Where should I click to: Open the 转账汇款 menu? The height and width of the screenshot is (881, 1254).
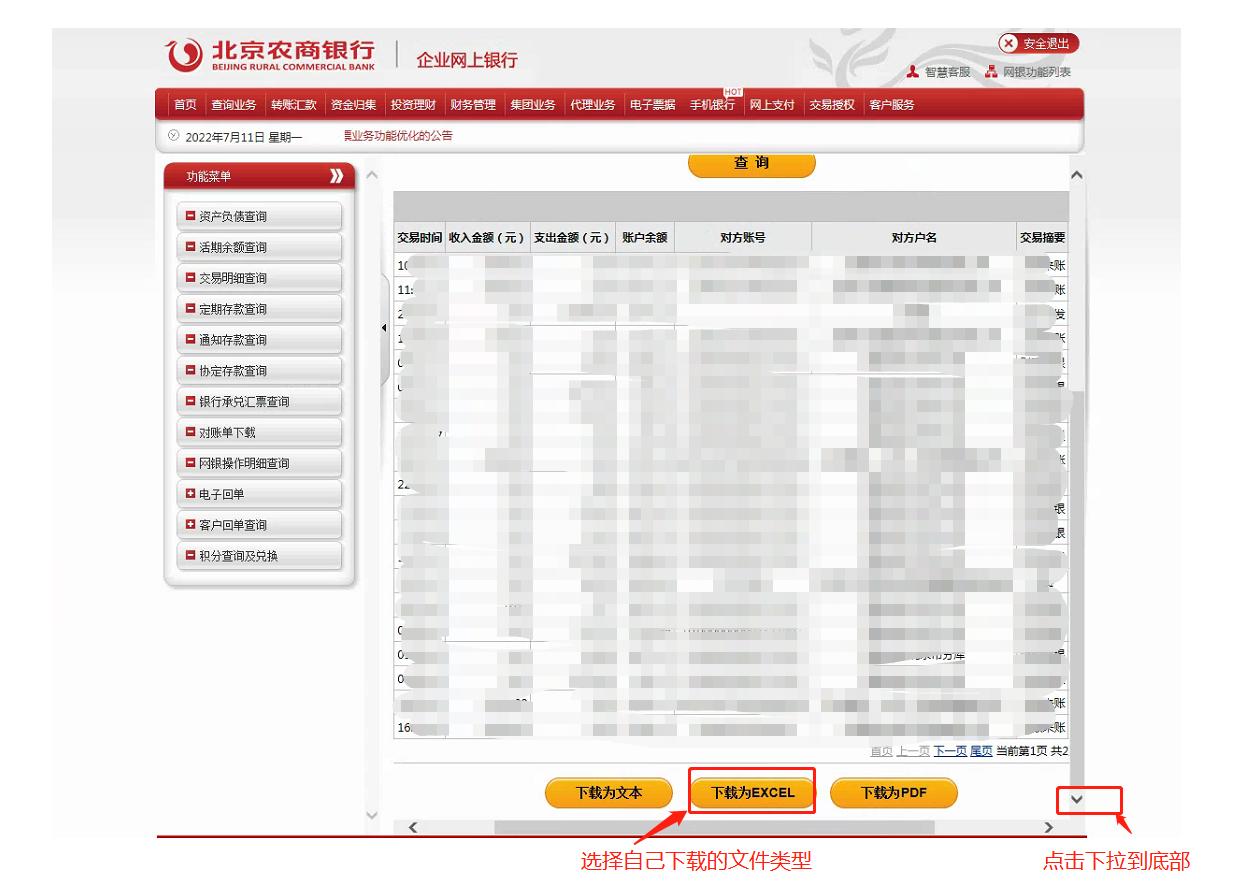coord(294,105)
